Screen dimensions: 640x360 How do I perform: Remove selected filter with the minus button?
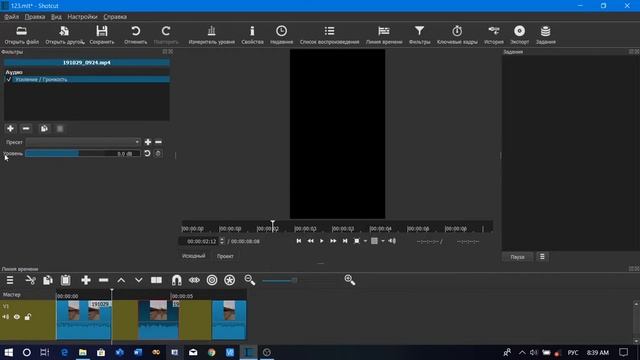(x=26, y=129)
